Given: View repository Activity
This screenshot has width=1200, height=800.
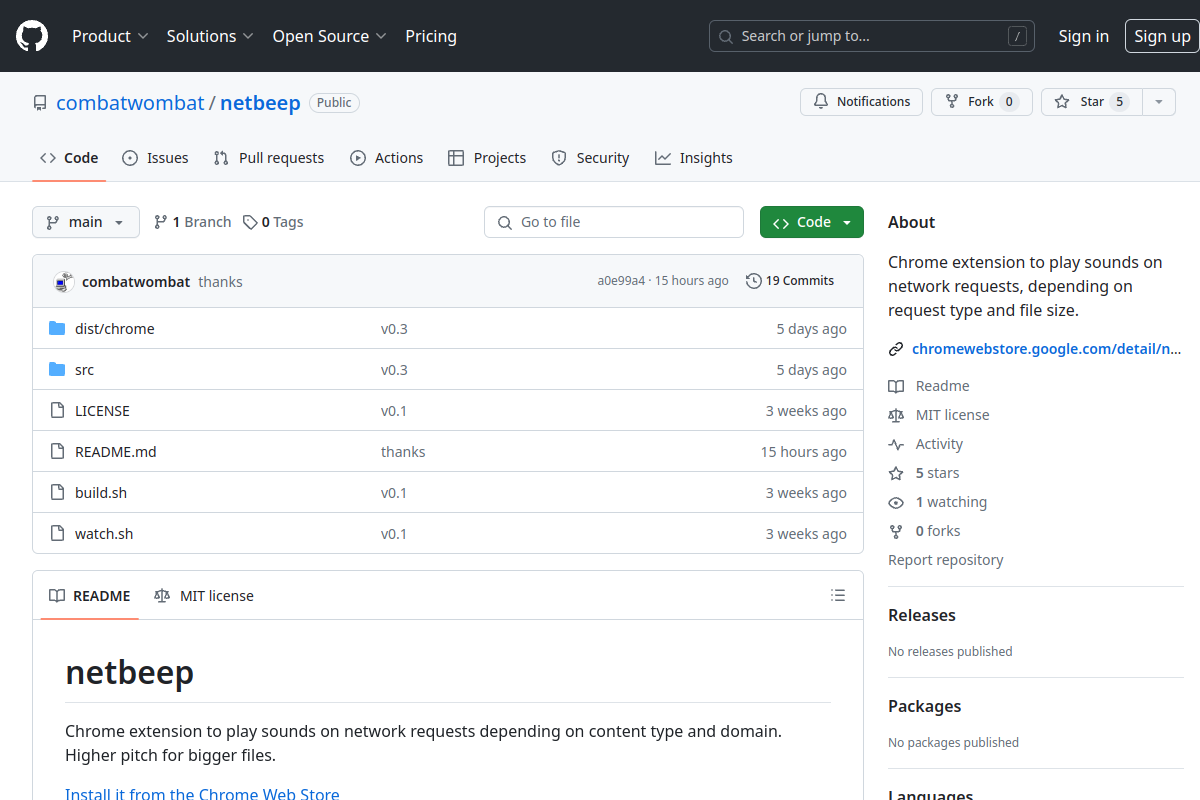Looking at the screenshot, I should click(926, 444).
